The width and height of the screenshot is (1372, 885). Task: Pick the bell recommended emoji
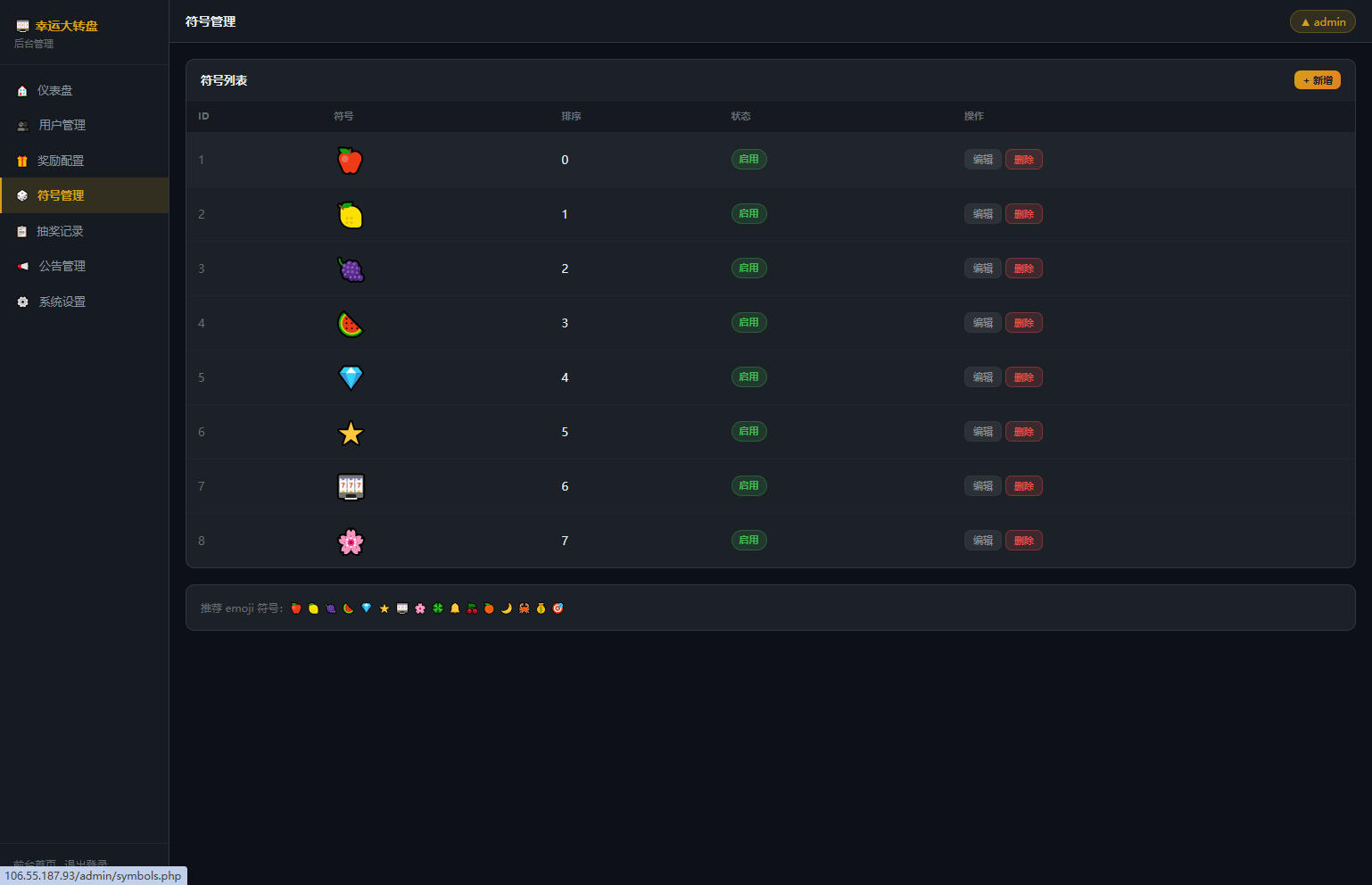pyautogui.click(x=455, y=608)
